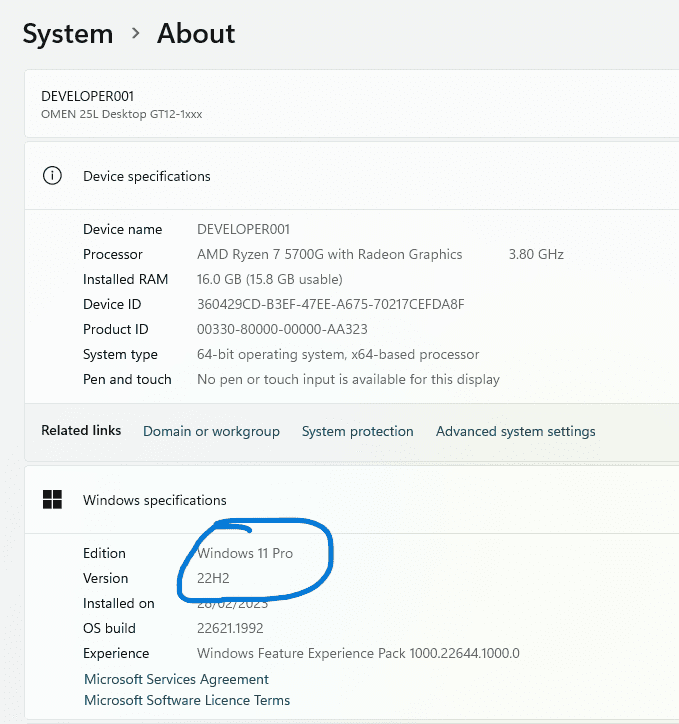Click the Product ID label
Screen dimensions: 679x724
click(116, 329)
